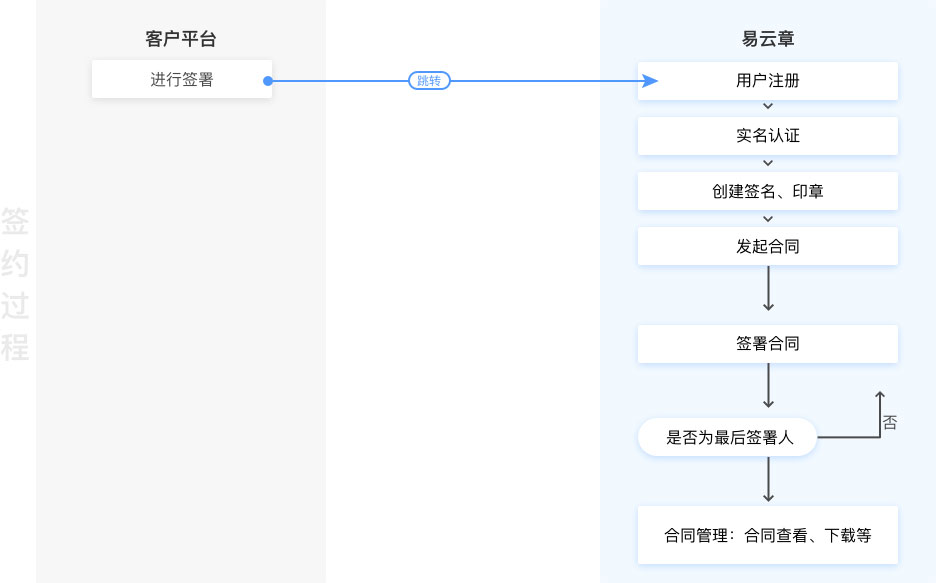This screenshot has width=936, height=583.
Task: Open the 合同管理:合同查看、下载等 box
Action: click(767, 535)
